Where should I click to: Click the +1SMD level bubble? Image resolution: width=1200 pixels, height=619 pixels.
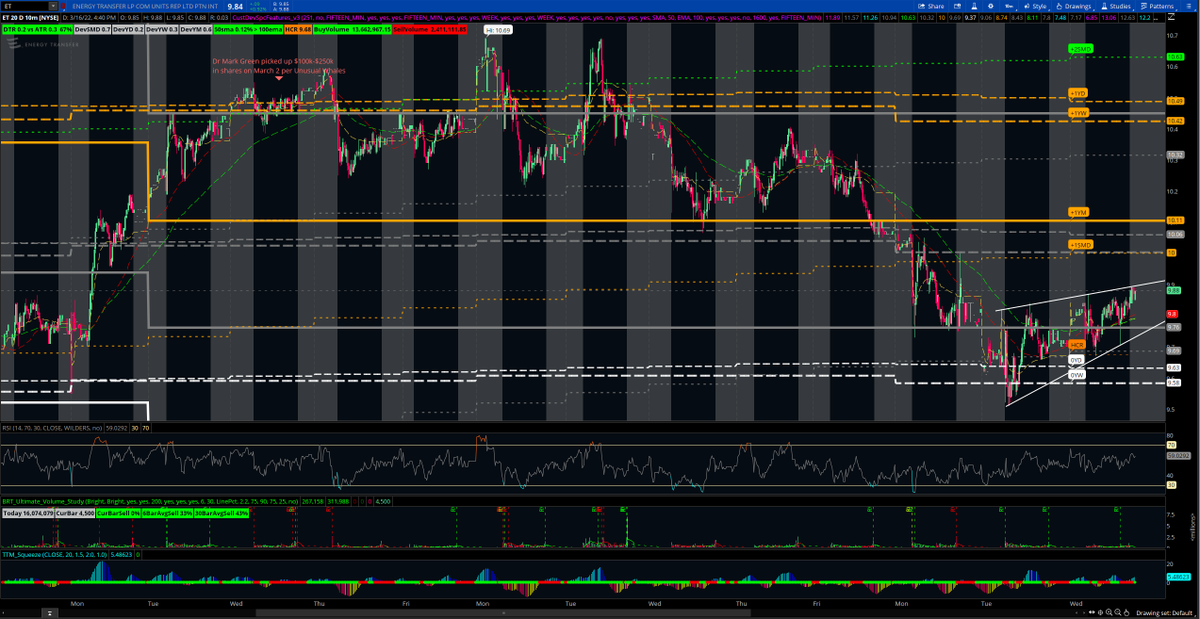1080,244
